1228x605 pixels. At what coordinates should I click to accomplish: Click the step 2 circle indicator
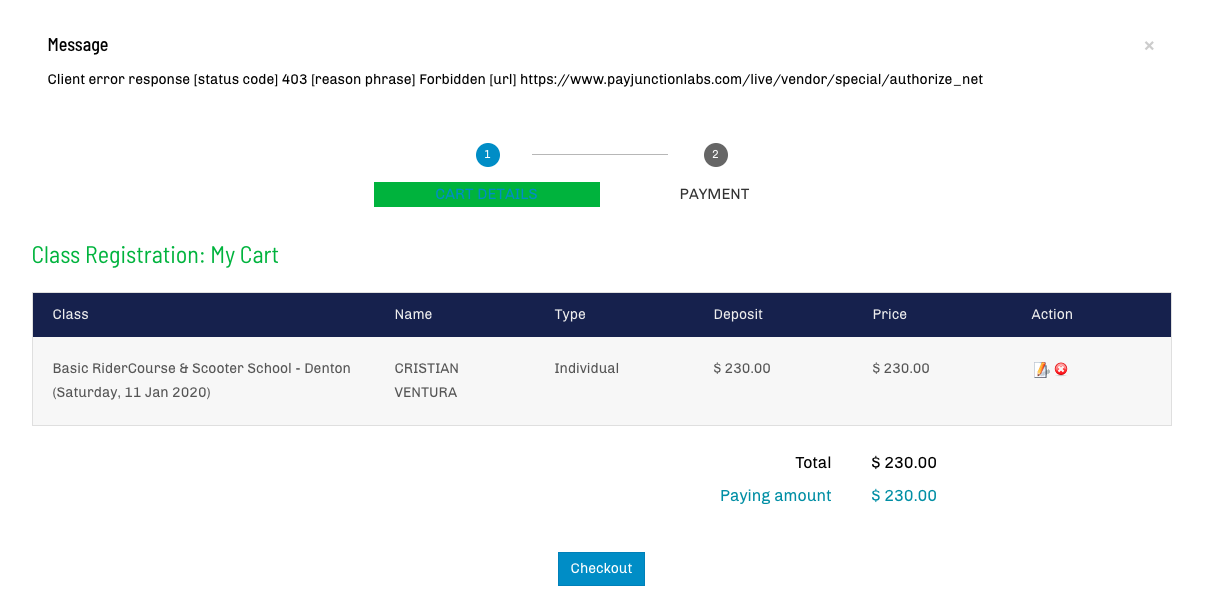(x=715, y=155)
